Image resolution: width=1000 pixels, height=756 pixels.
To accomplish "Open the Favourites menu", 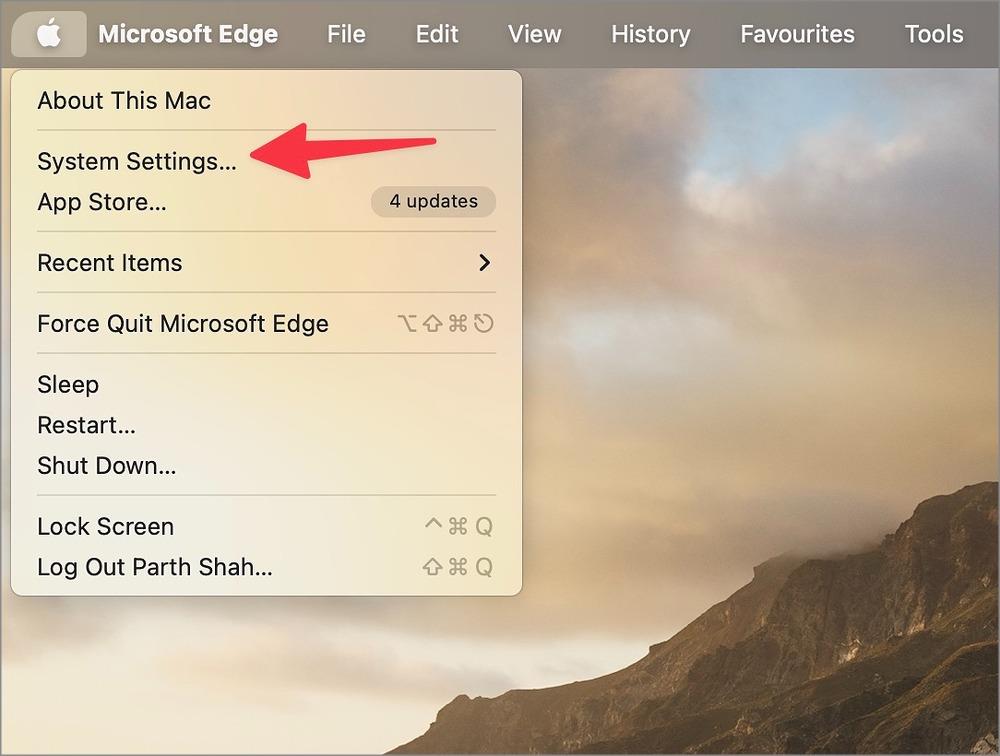I will (797, 34).
